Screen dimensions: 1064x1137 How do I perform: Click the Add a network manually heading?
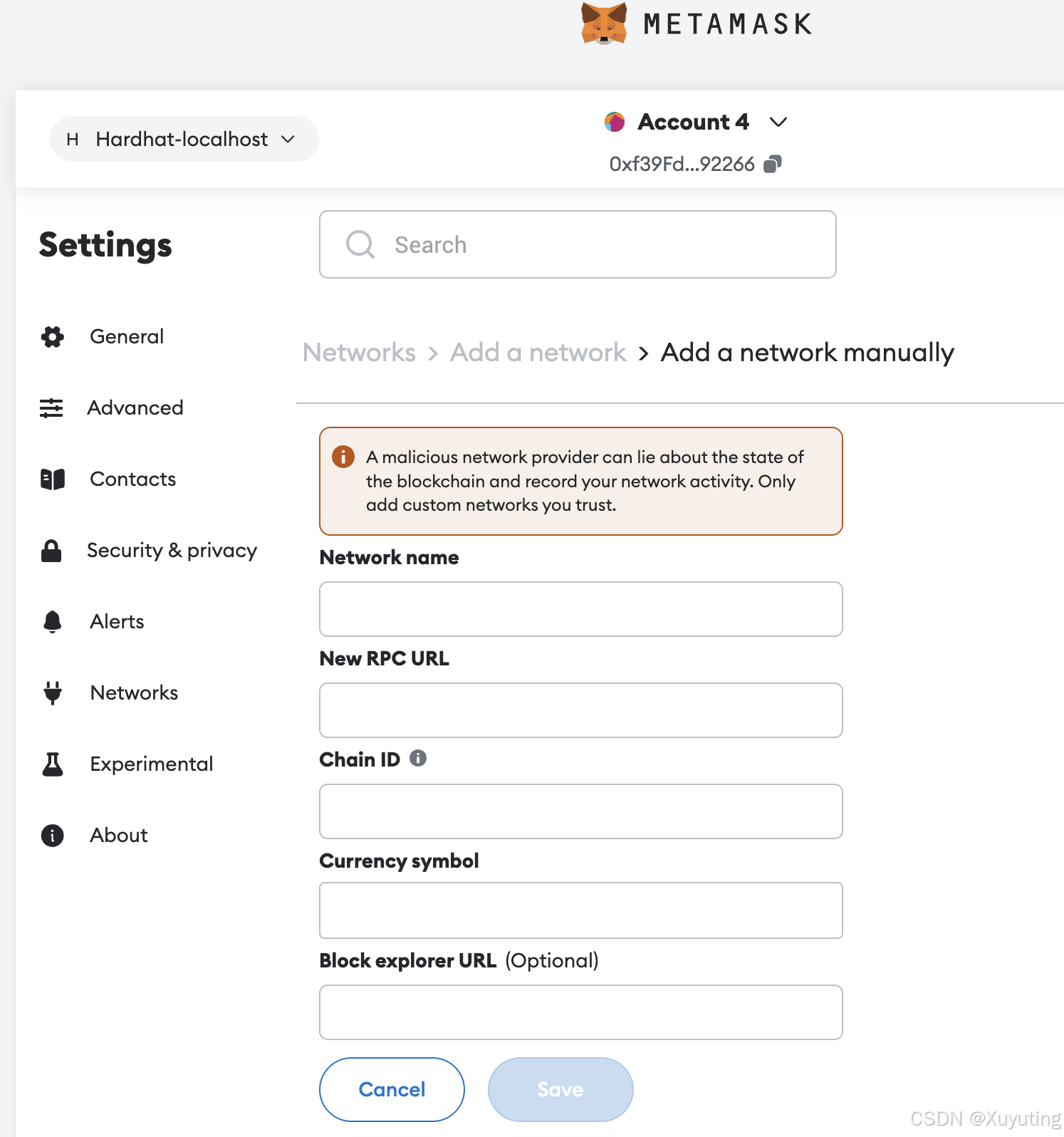coord(808,353)
